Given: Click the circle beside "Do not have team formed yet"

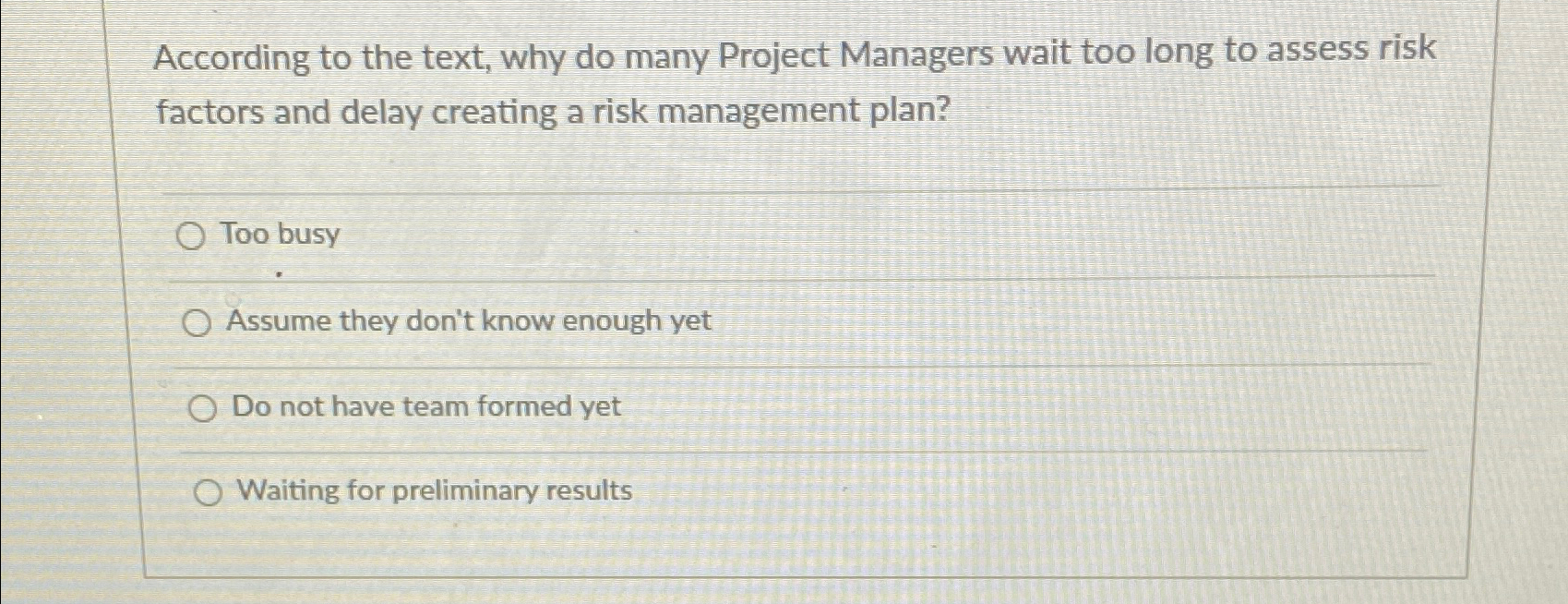Looking at the screenshot, I should click(x=201, y=408).
